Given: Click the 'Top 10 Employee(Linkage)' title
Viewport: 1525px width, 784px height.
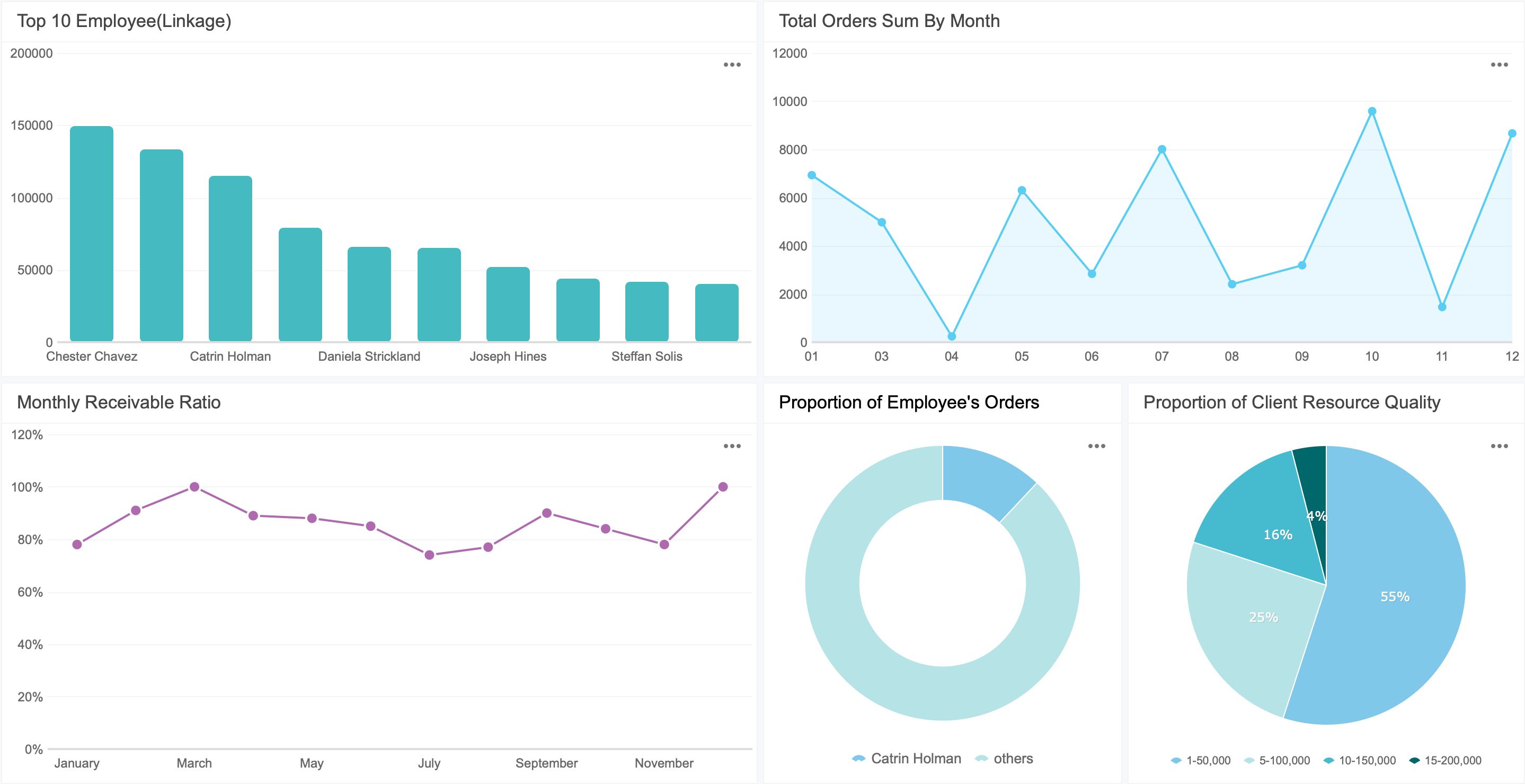Looking at the screenshot, I should (125, 21).
